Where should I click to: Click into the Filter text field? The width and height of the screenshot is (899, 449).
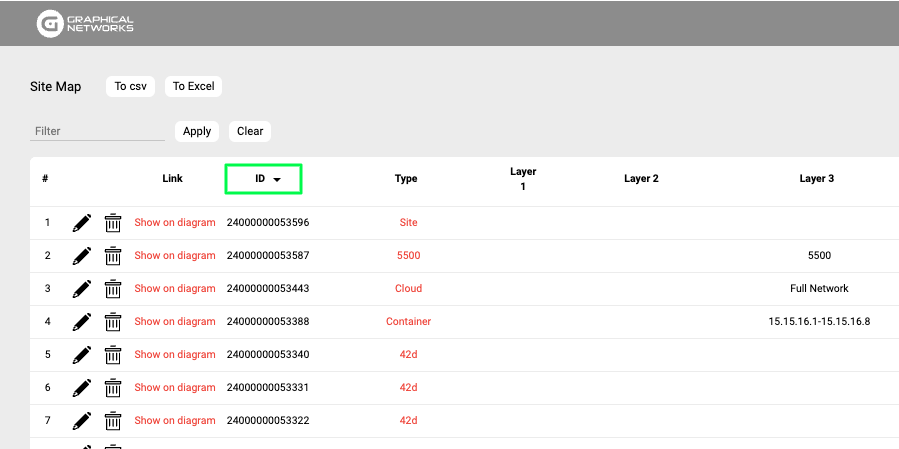click(97, 131)
